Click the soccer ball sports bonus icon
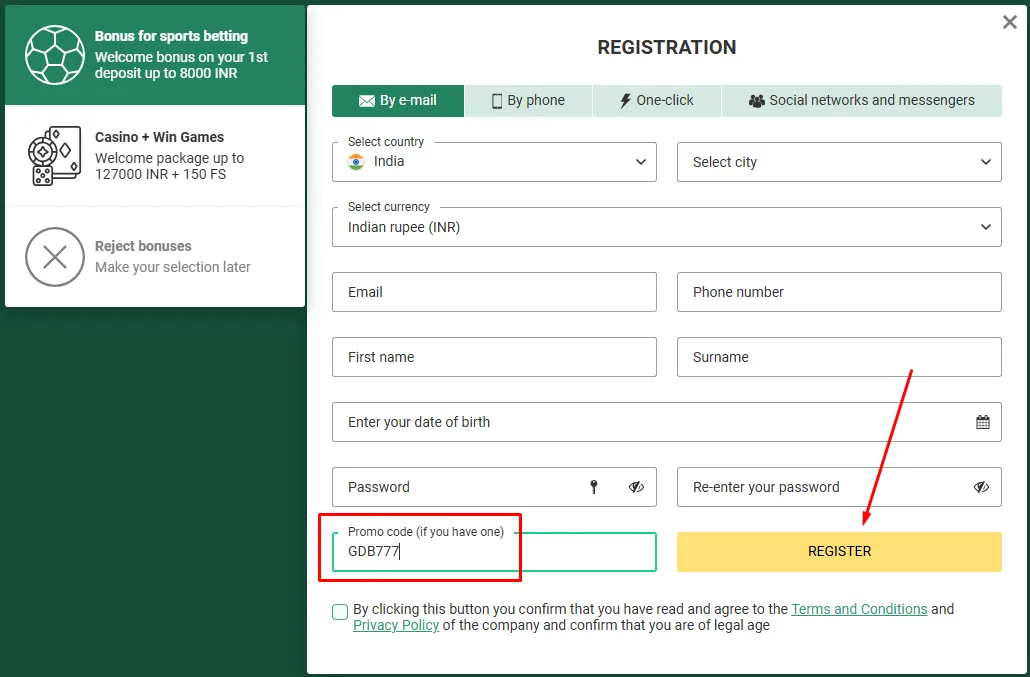Image resolution: width=1030 pixels, height=677 pixels. click(x=55, y=55)
